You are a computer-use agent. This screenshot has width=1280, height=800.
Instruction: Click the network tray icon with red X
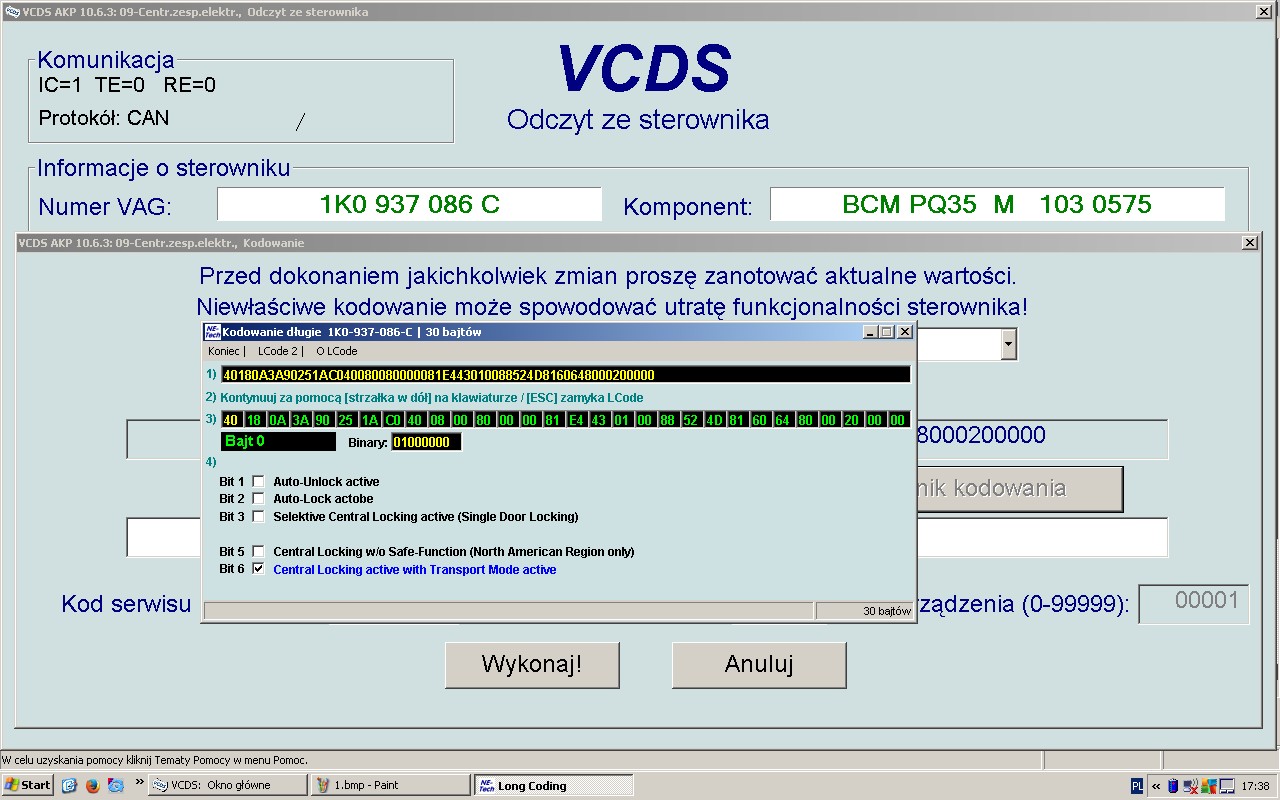[1190, 786]
